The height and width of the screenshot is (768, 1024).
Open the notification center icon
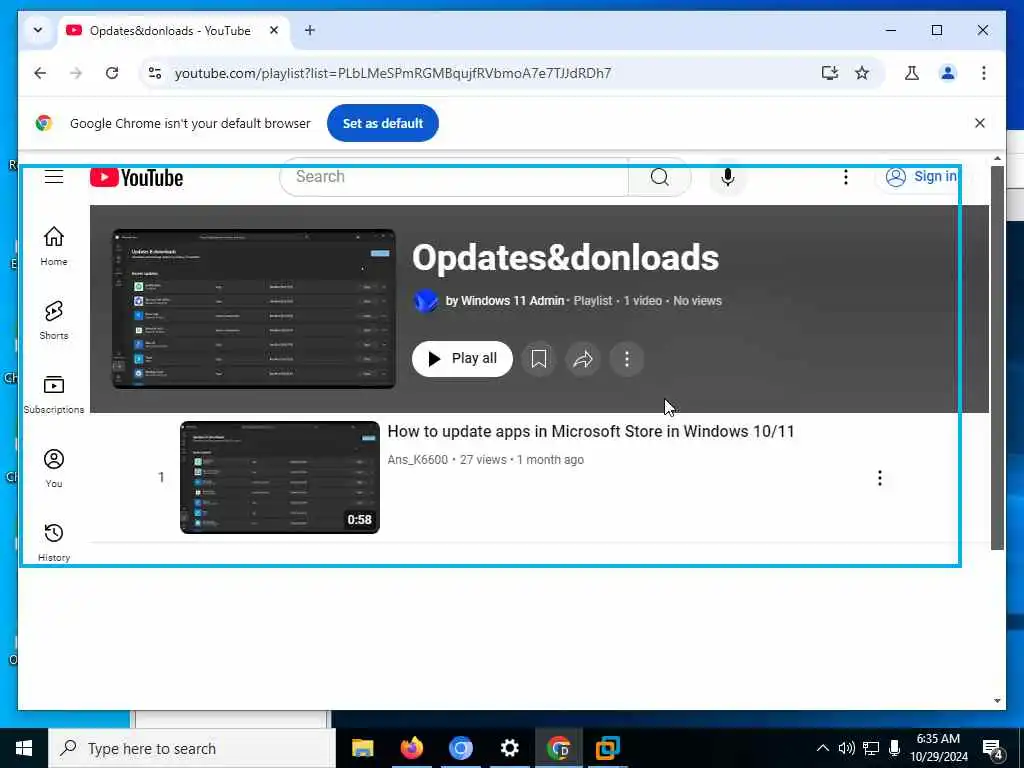pos(992,748)
